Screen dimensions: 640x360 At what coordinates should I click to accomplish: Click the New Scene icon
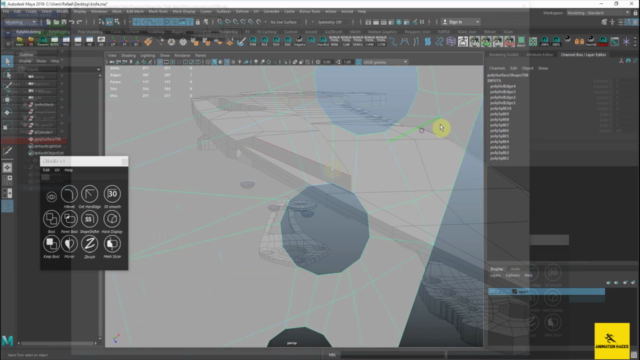click(48, 22)
